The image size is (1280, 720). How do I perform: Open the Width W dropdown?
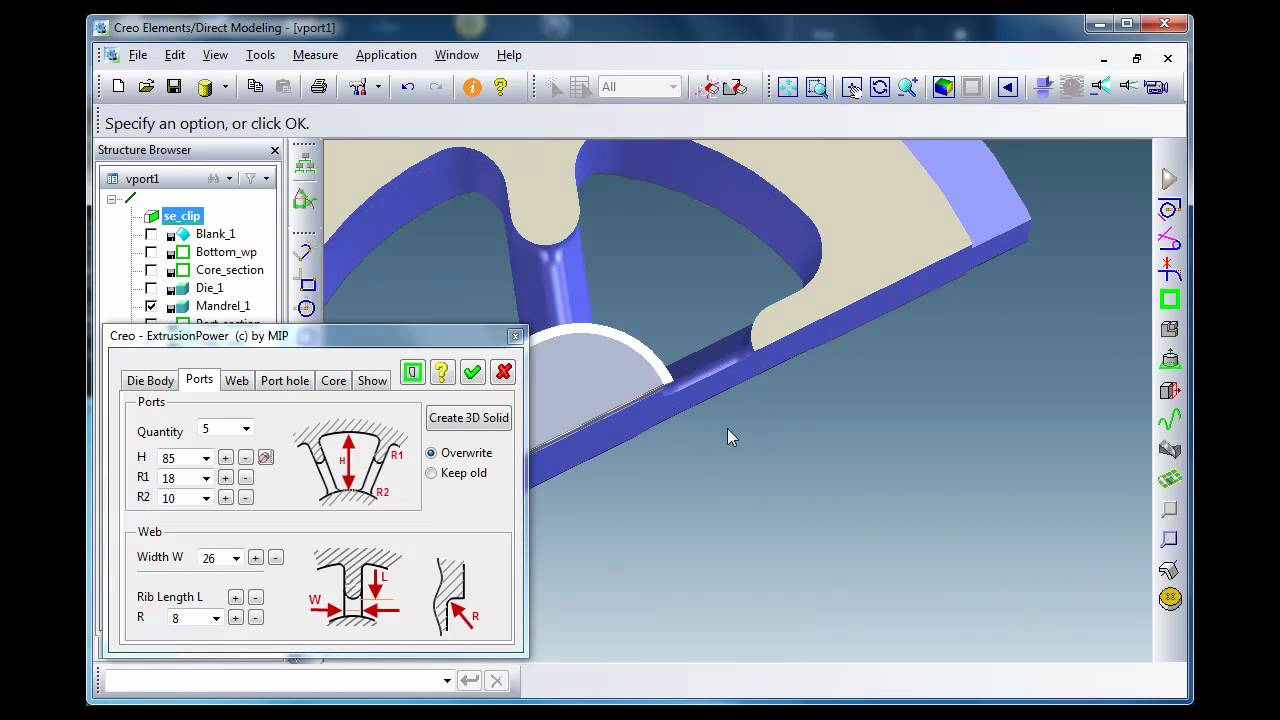(236, 558)
